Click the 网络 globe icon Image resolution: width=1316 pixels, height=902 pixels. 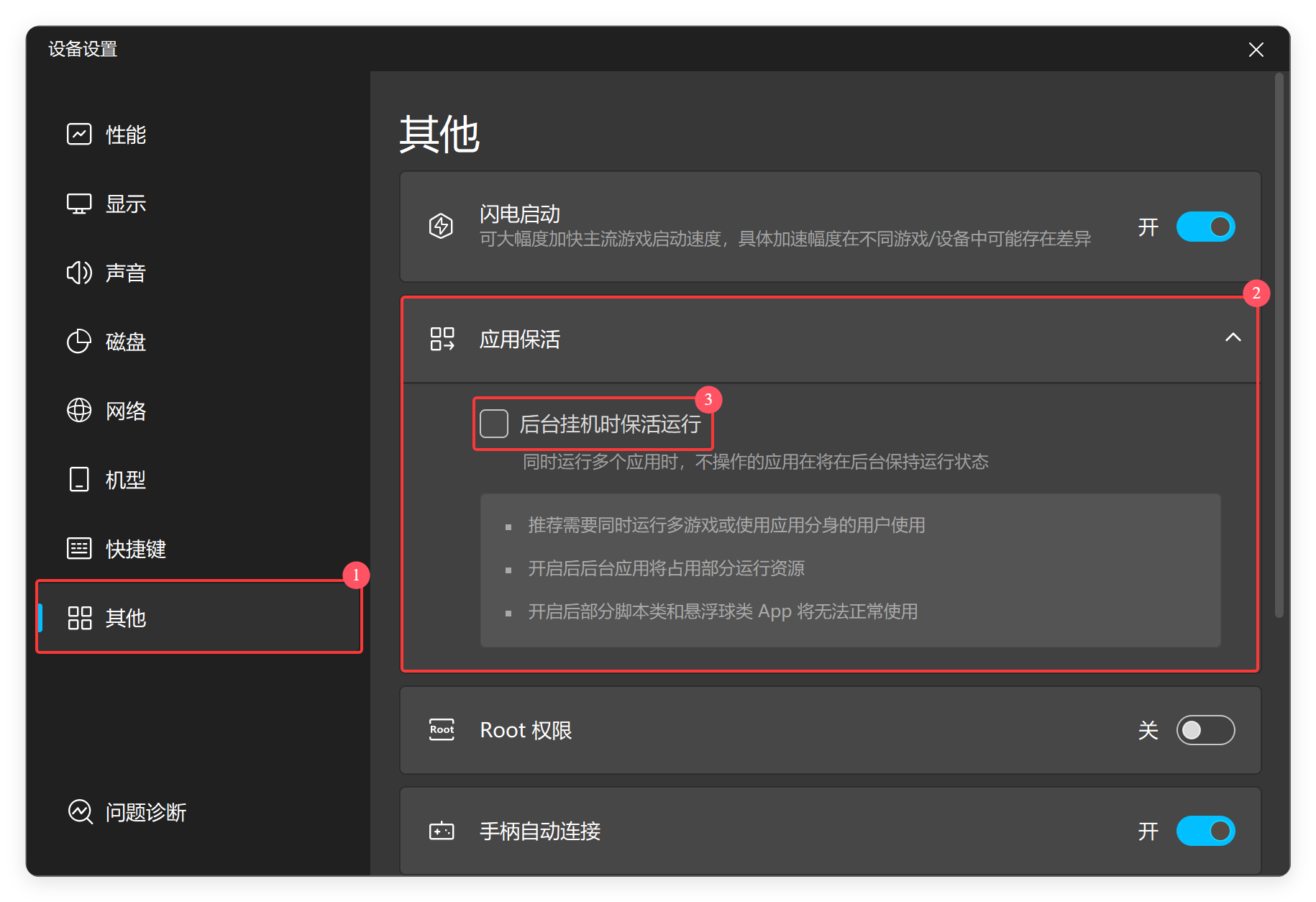click(x=79, y=411)
